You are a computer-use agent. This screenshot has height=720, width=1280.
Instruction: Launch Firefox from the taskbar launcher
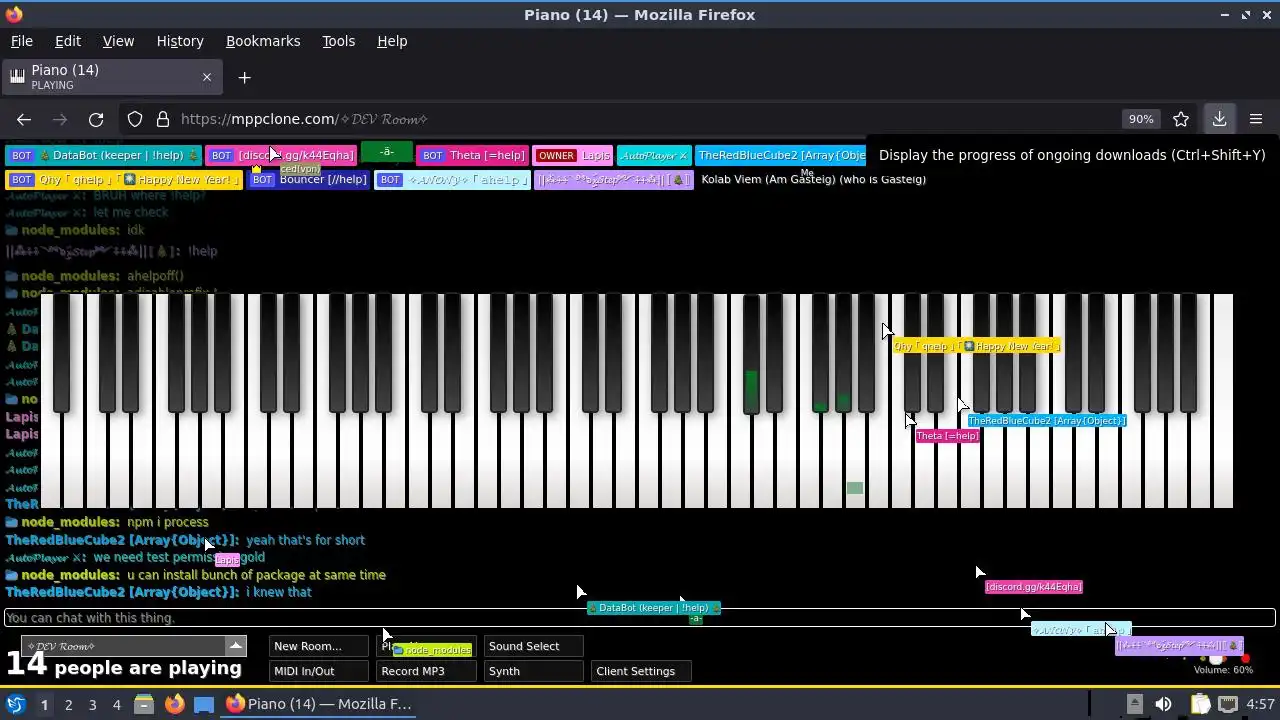point(174,704)
